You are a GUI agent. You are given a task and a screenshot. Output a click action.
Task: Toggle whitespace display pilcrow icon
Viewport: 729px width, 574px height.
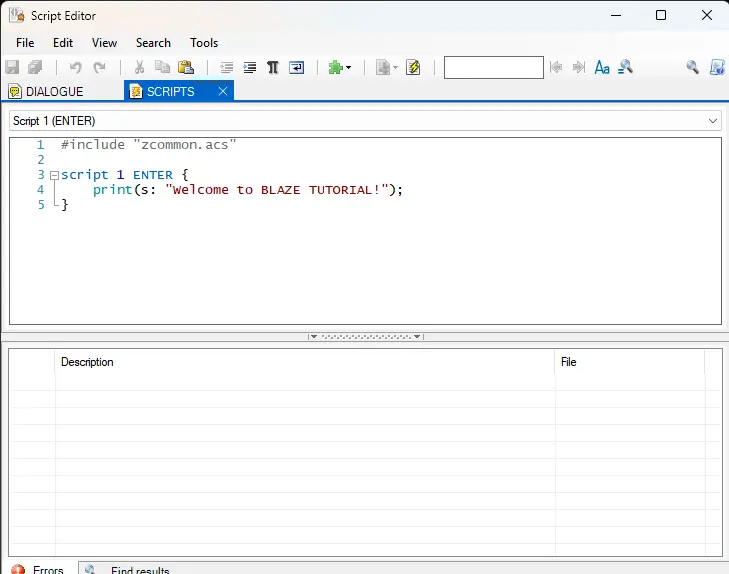[273, 67]
